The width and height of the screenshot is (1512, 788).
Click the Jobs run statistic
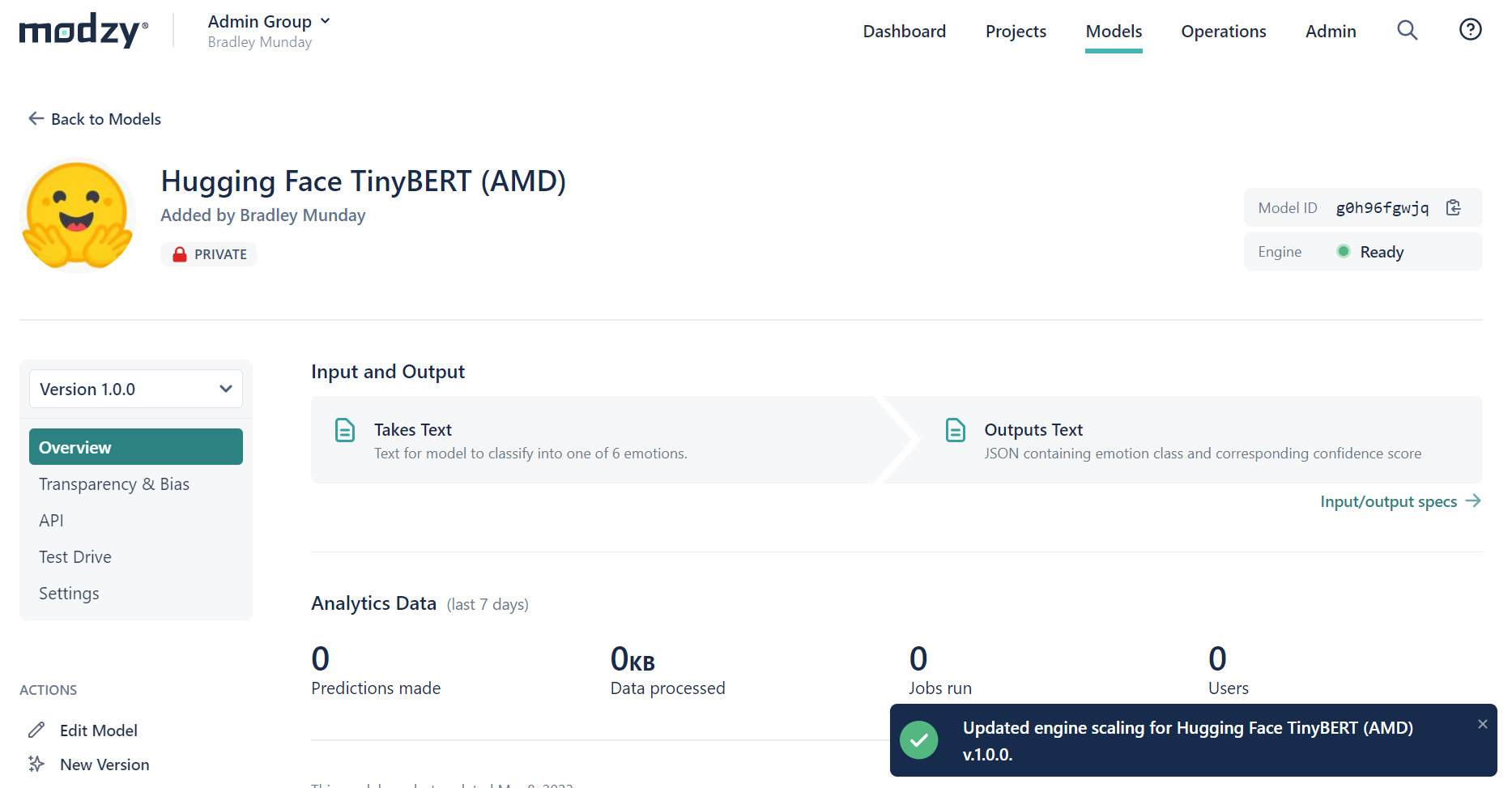pos(940,671)
